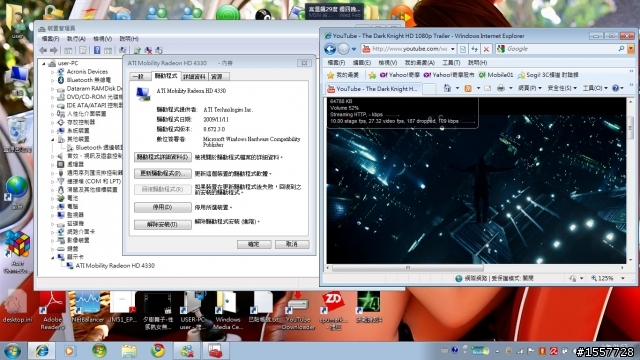Expand the IDE ATA/ATAPI controllers node
Screen dimensions: 640x360
[x=52, y=106]
